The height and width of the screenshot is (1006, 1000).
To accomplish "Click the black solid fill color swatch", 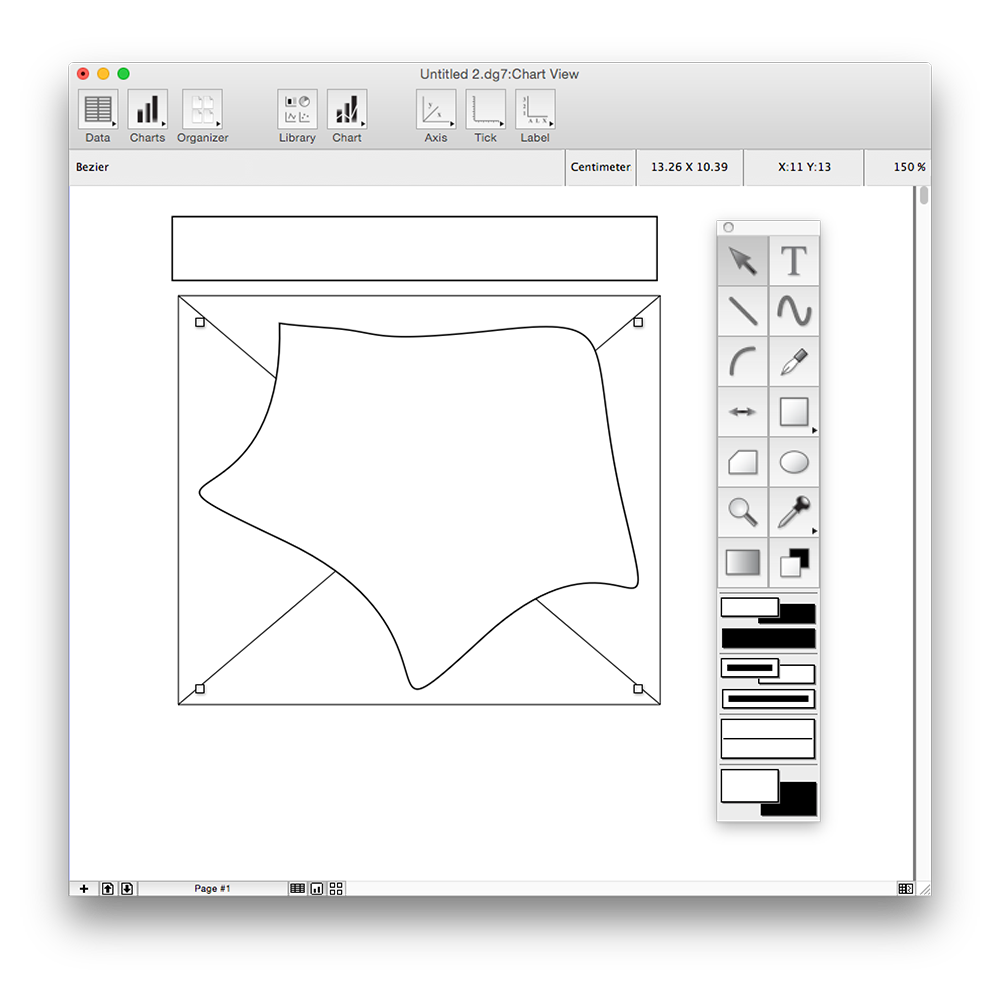I will coord(768,638).
